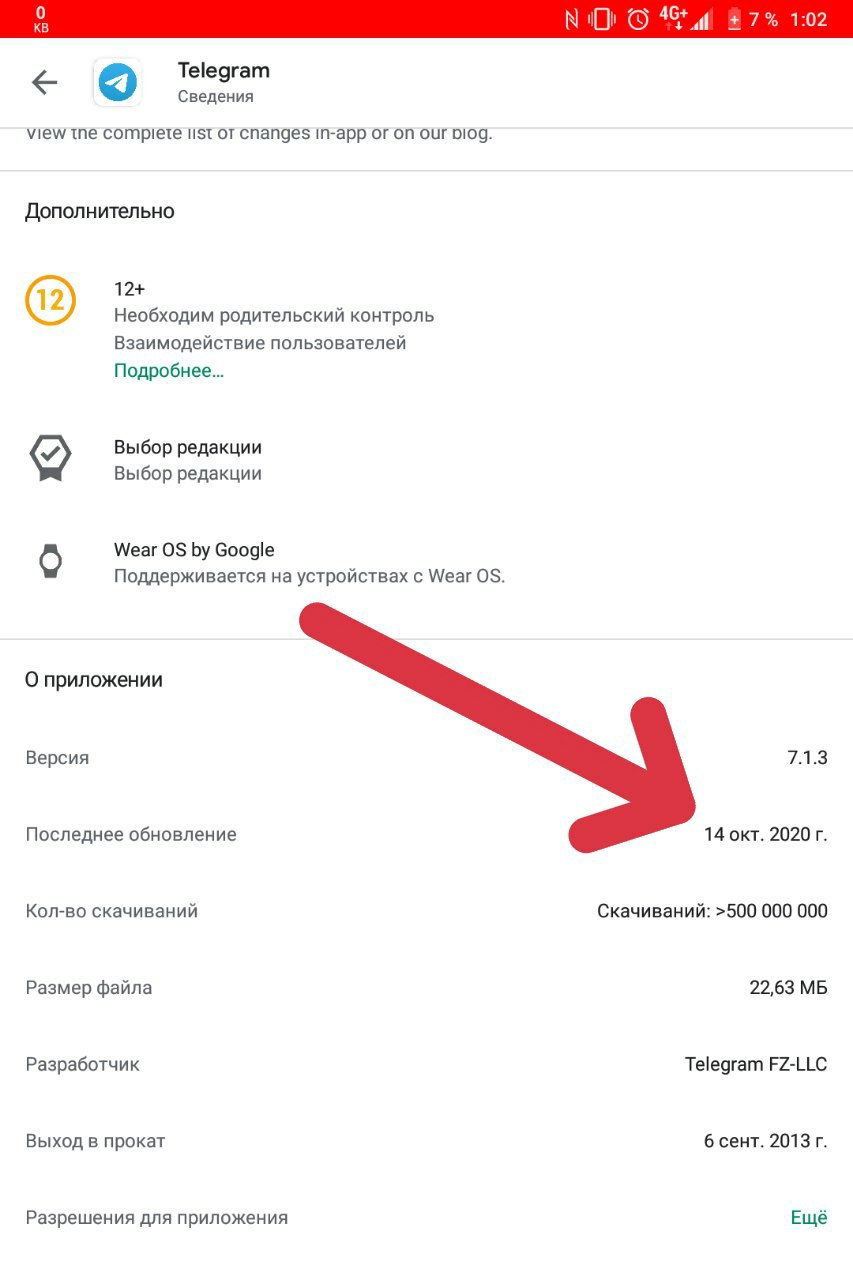Tap the 12+ age rating badge
This screenshot has width=853, height=1280.
(50, 300)
